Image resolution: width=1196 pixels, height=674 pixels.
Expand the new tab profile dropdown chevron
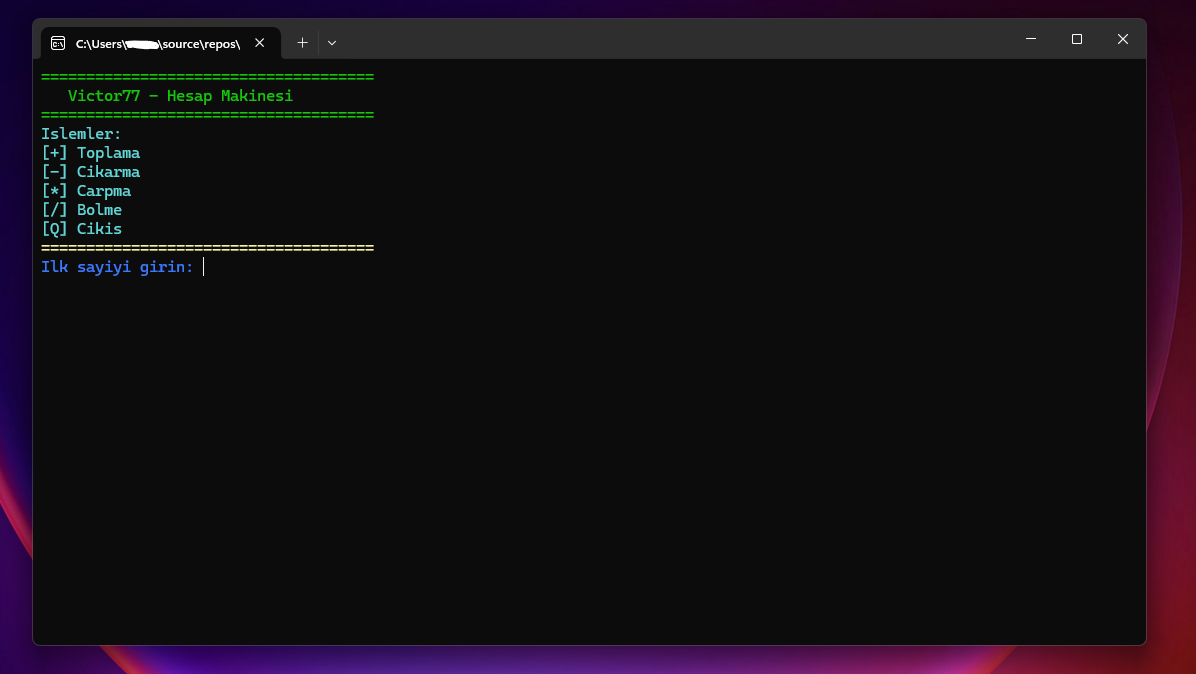pos(332,43)
